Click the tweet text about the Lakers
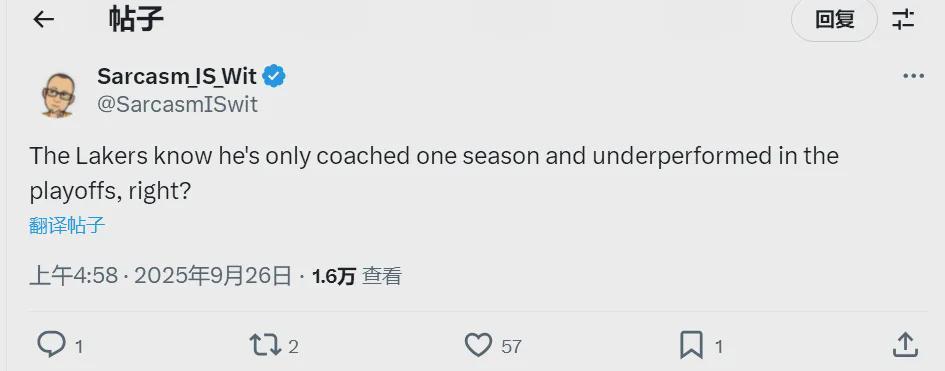 (434, 174)
